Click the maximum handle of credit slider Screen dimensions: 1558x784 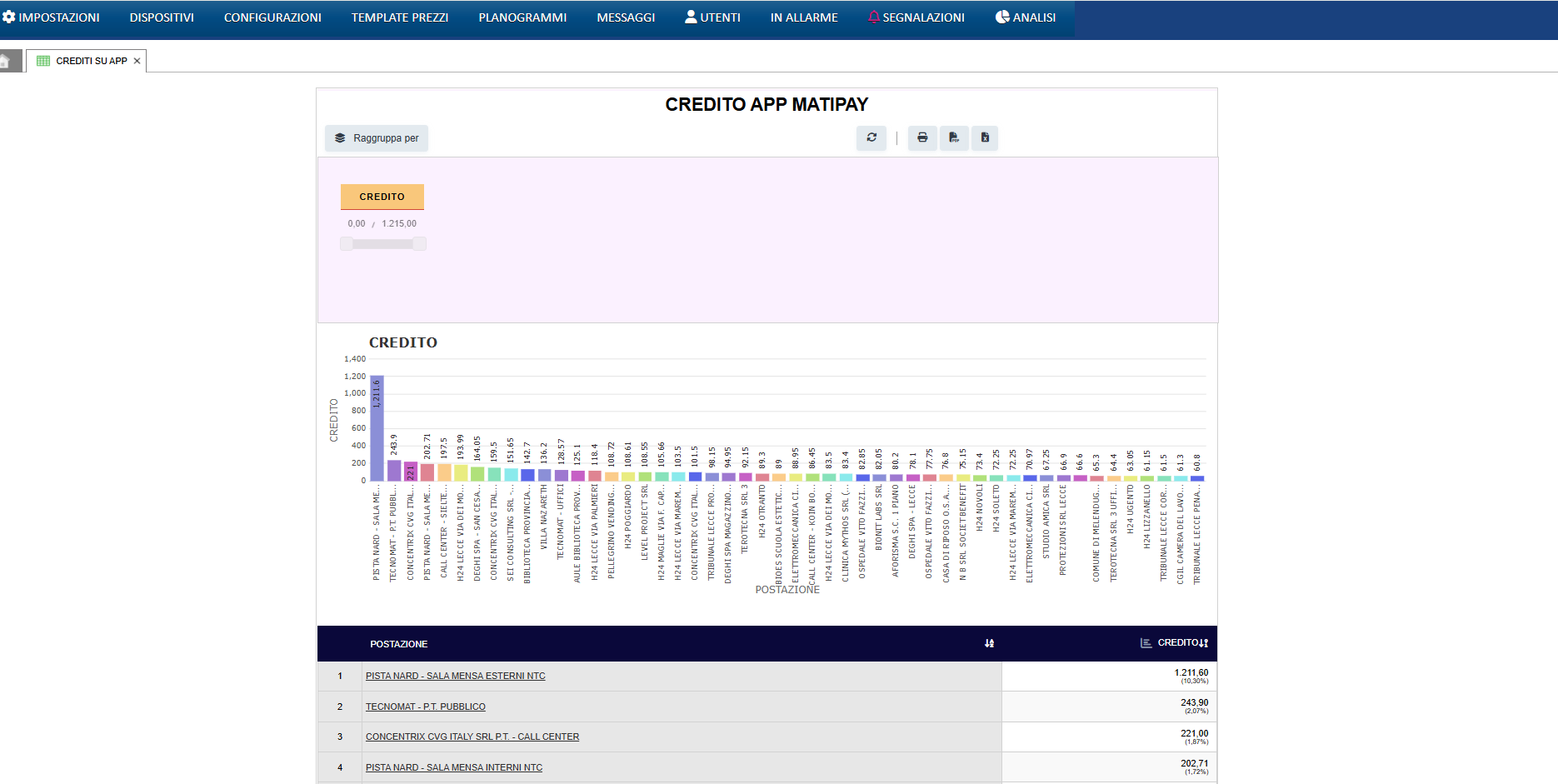(x=419, y=243)
